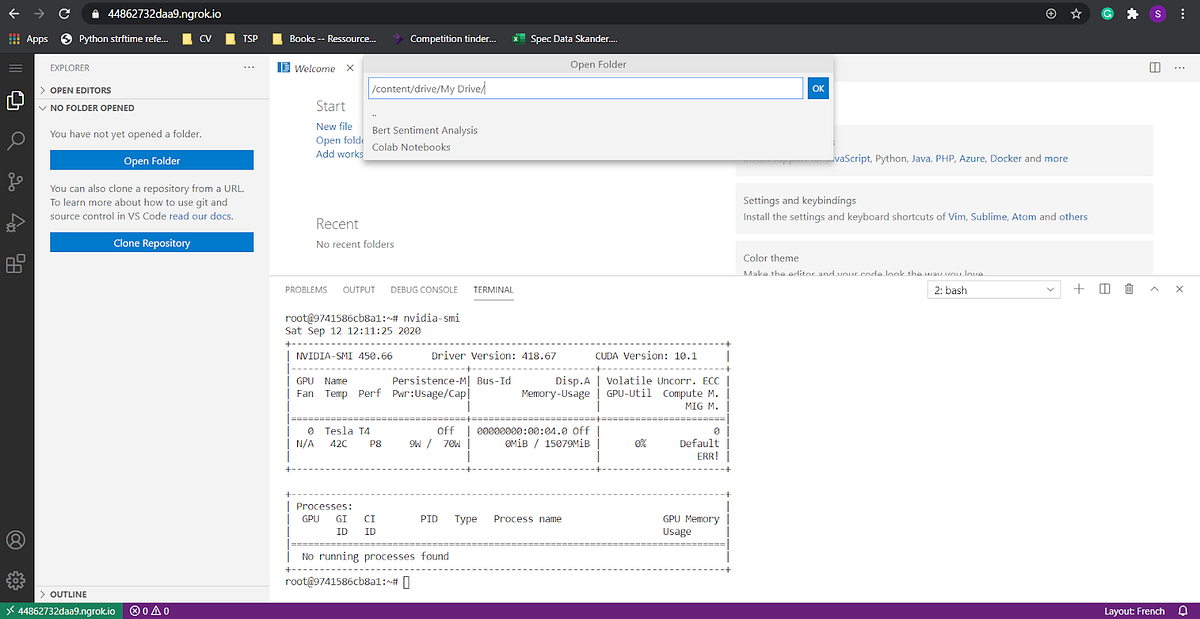Select 'Bert Sentiment Analysis' in the folder dialog
The width and height of the screenshot is (1200, 619).
pos(425,130)
